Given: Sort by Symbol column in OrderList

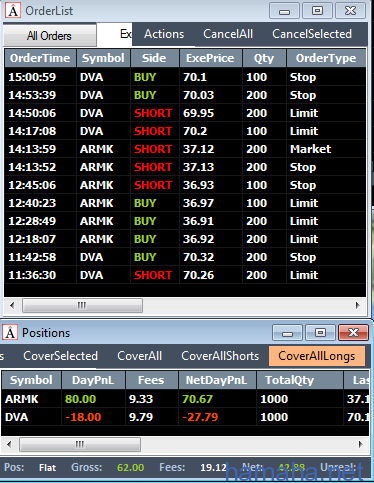Looking at the screenshot, I should [103, 58].
